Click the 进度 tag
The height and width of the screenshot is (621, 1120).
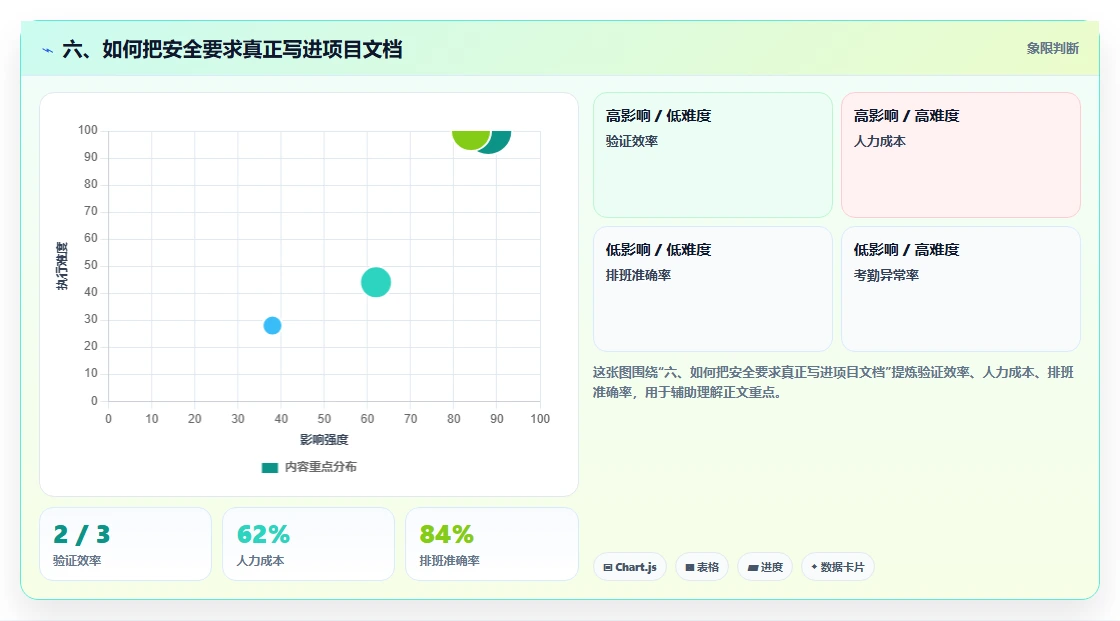coord(765,567)
